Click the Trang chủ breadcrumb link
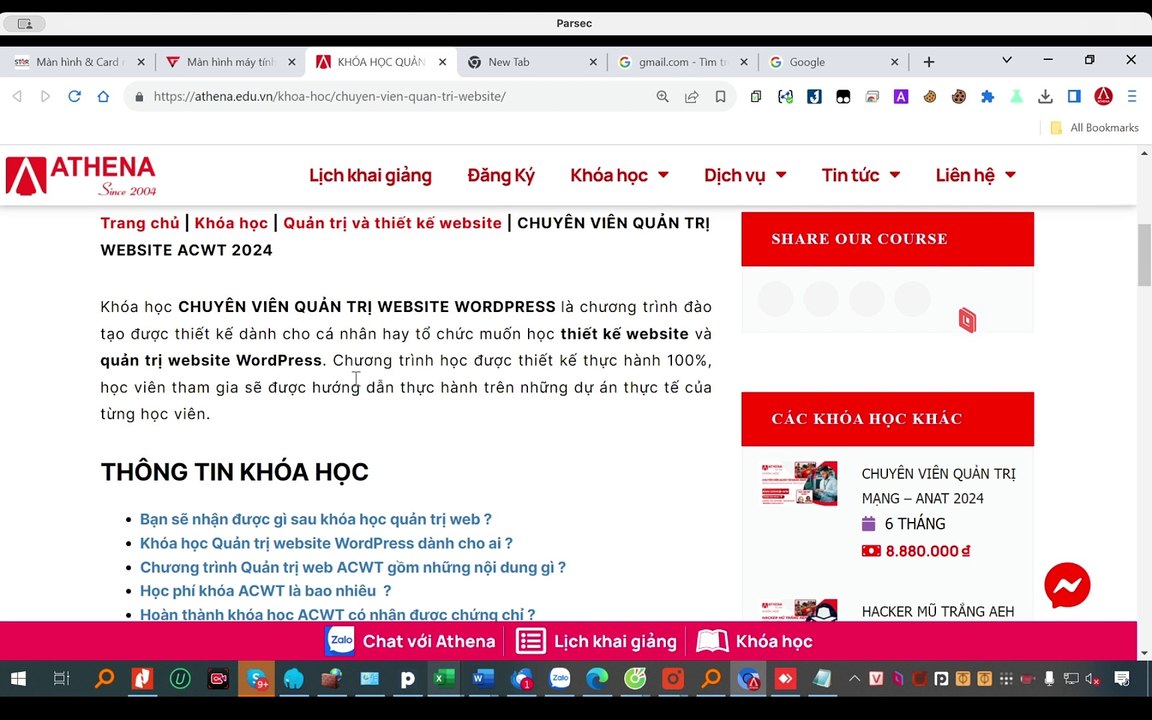The height and width of the screenshot is (720, 1152). click(x=140, y=223)
